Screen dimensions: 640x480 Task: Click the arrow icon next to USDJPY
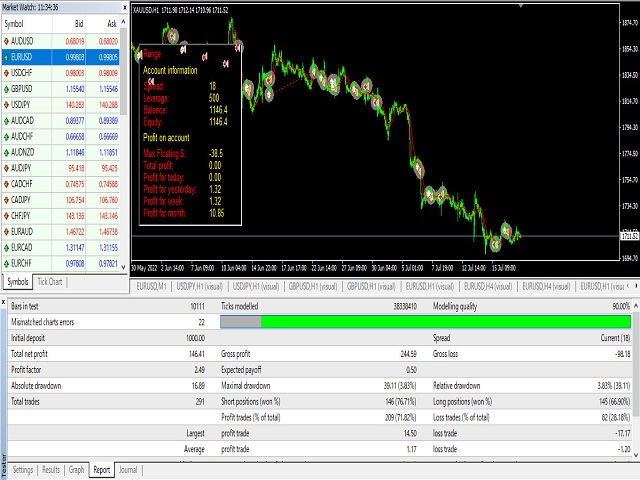point(9,104)
